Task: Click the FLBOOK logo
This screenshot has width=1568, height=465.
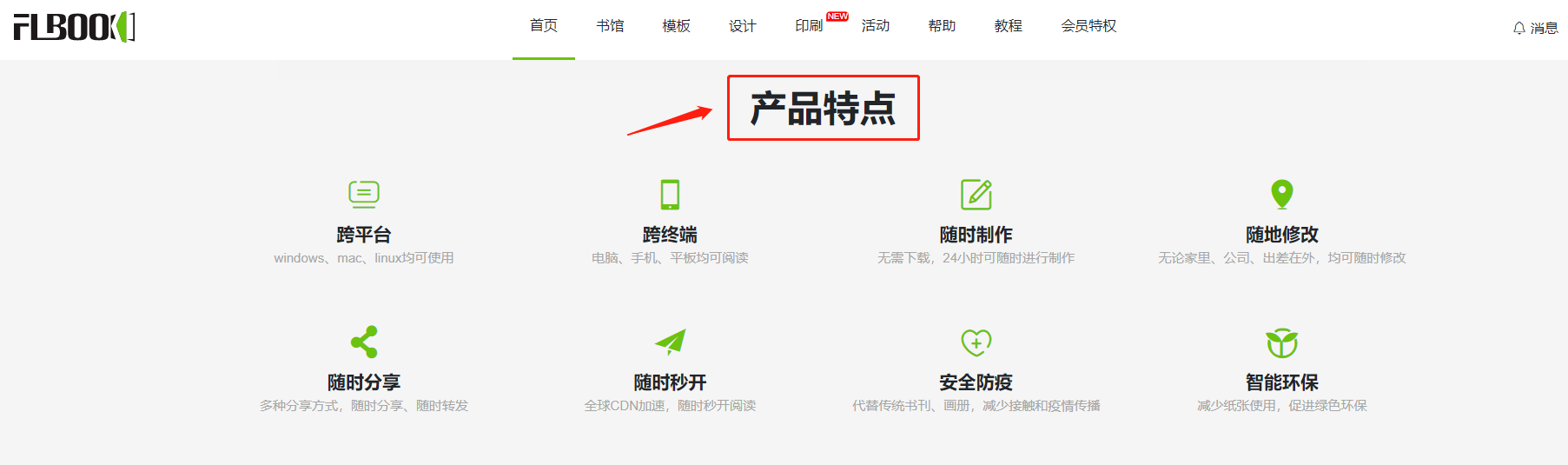Action: coord(75,27)
